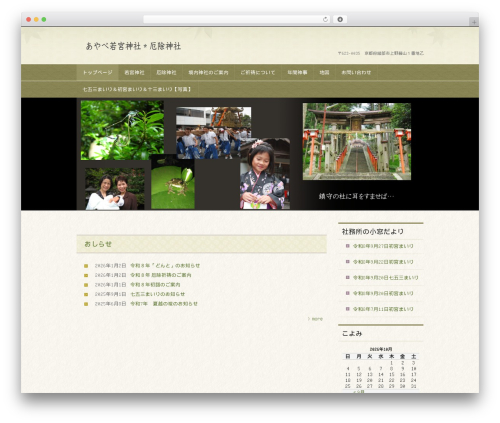
Task: Click the round download icon in the toolbar
Action: (x=340, y=19)
